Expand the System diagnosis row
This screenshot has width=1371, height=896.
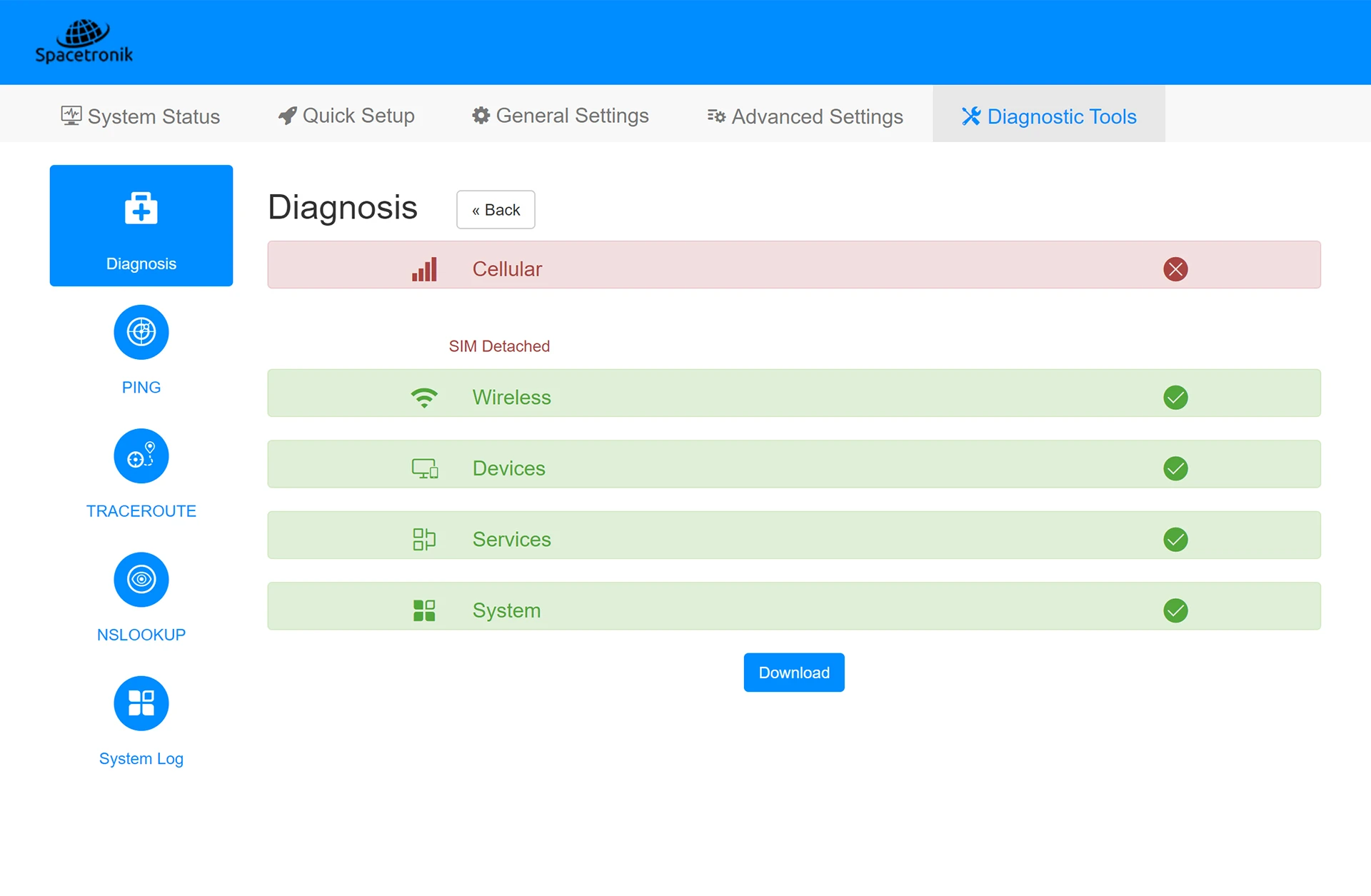coord(794,606)
